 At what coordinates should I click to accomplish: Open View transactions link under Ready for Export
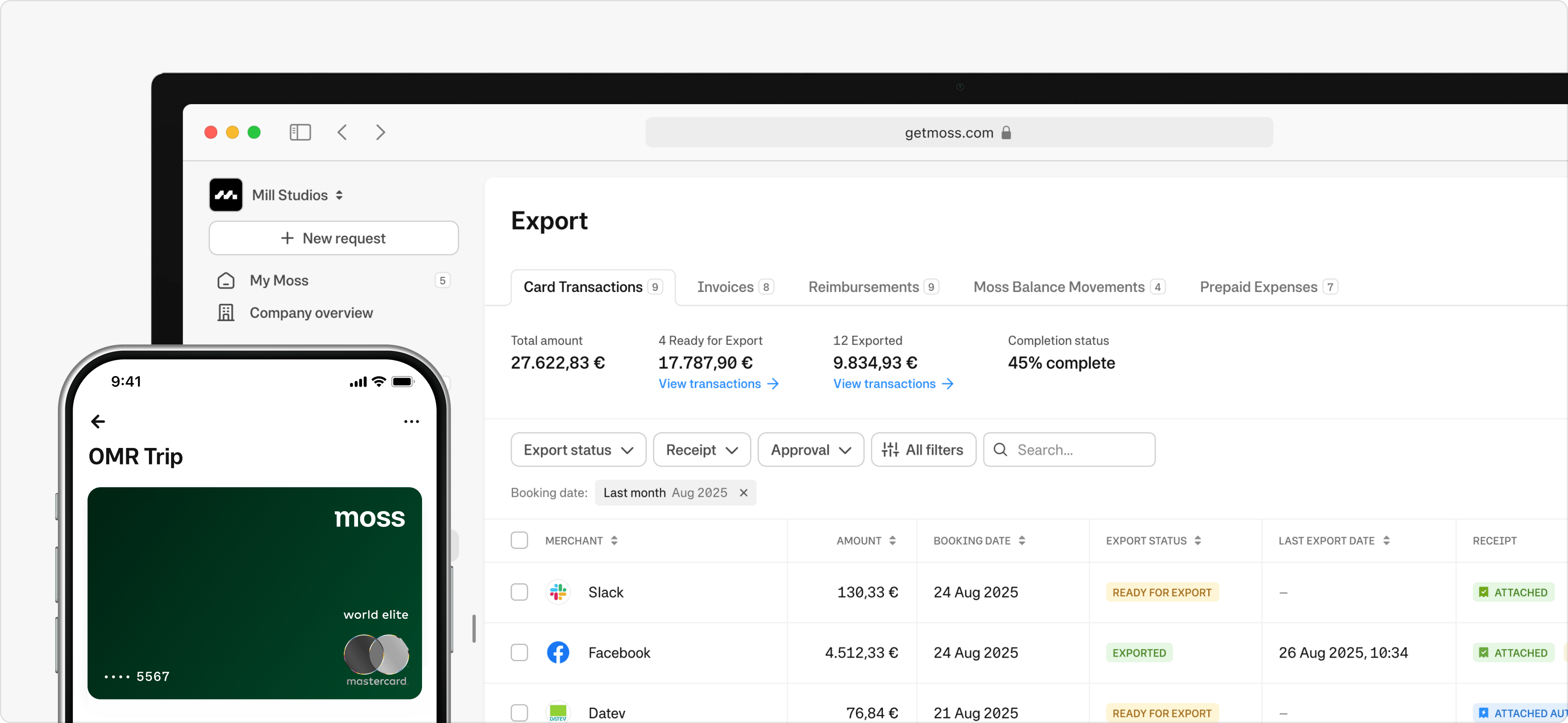[718, 384]
